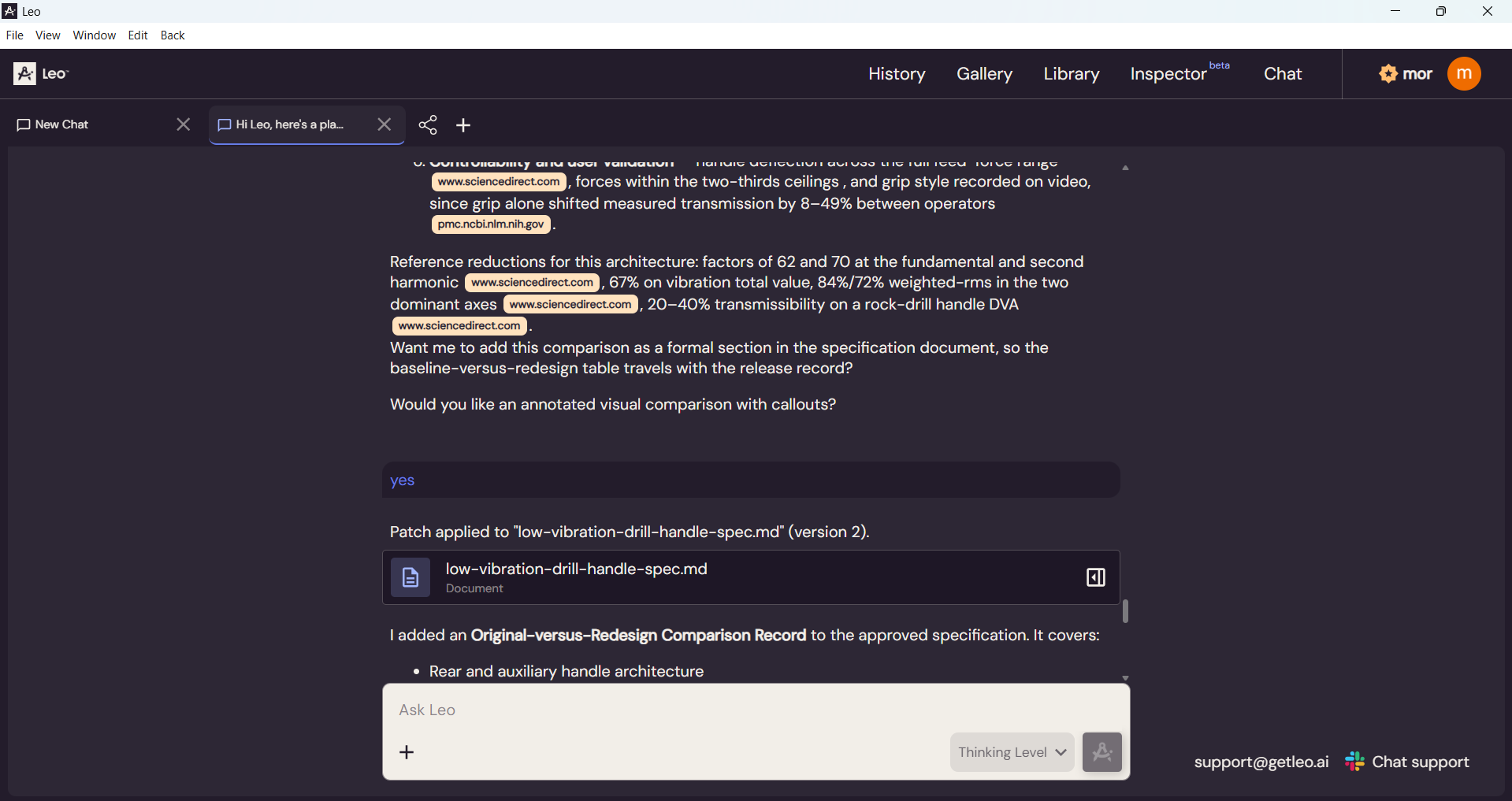Click sciencedirect citation before 'forces within'
The width and height of the screenshot is (1512, 801).
499,182
